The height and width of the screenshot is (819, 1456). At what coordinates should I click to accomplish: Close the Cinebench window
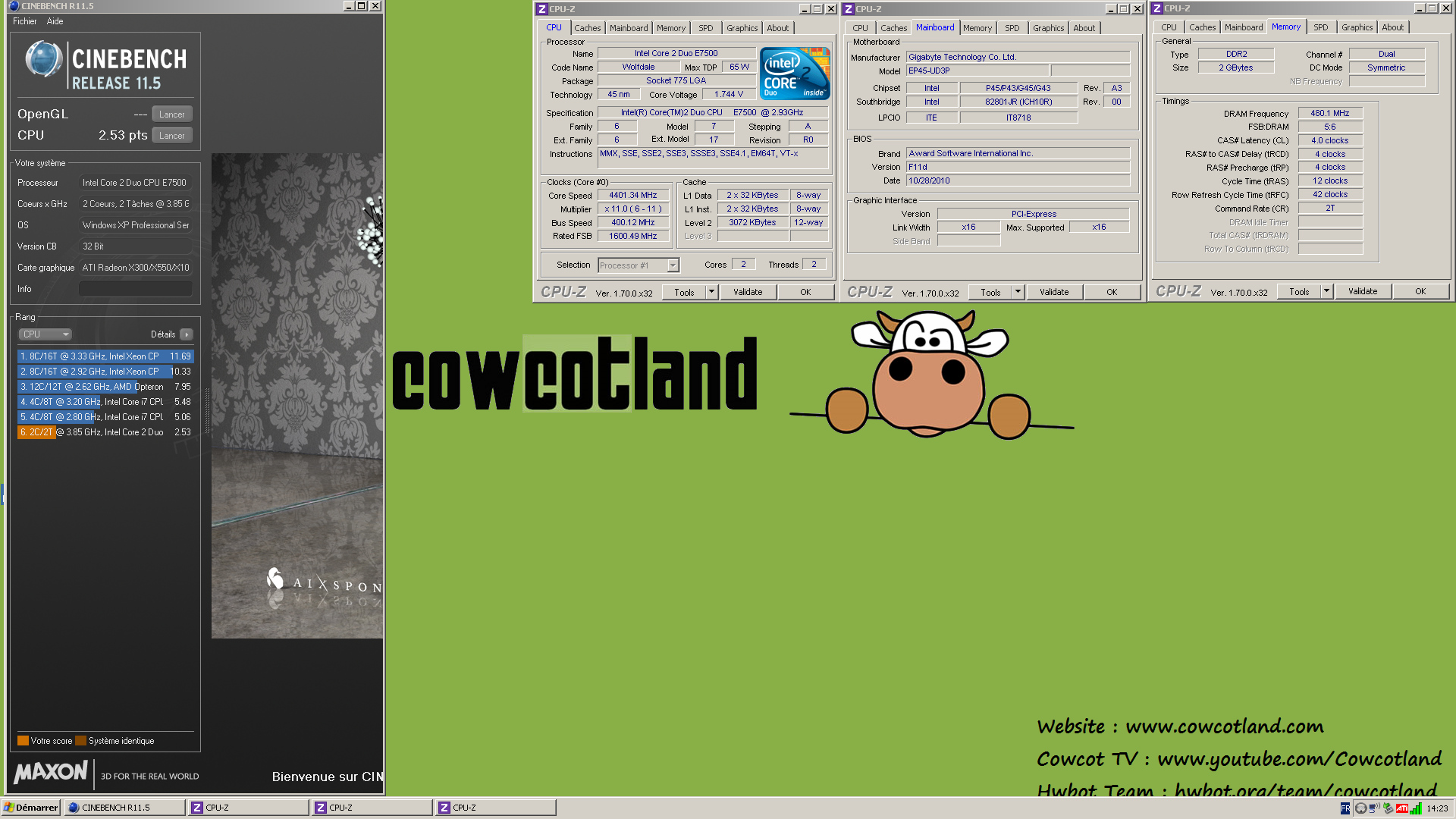point(375,6)
